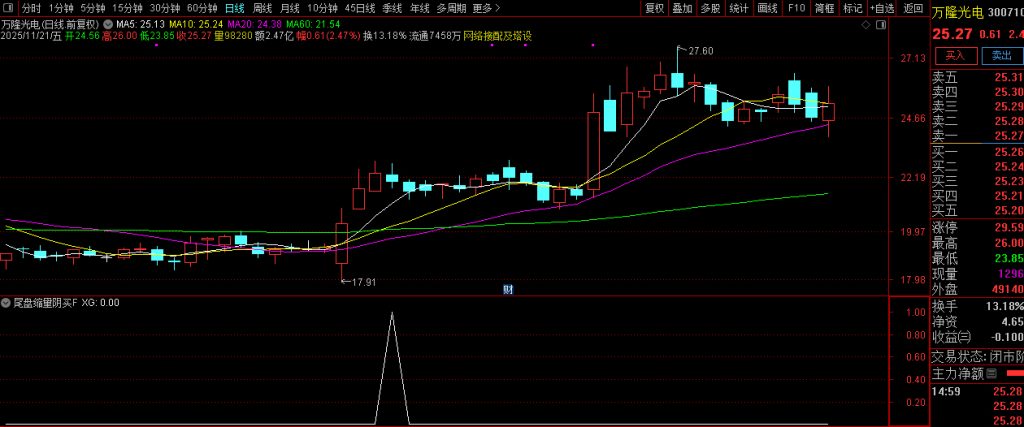
Task: Expand the 复权 adjustment options
Action: [x=654, y=8]
